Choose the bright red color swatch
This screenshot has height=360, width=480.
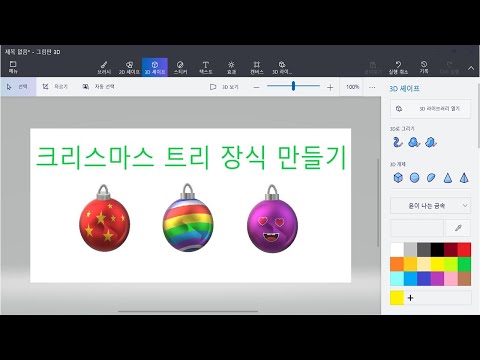tap(464, 250)
